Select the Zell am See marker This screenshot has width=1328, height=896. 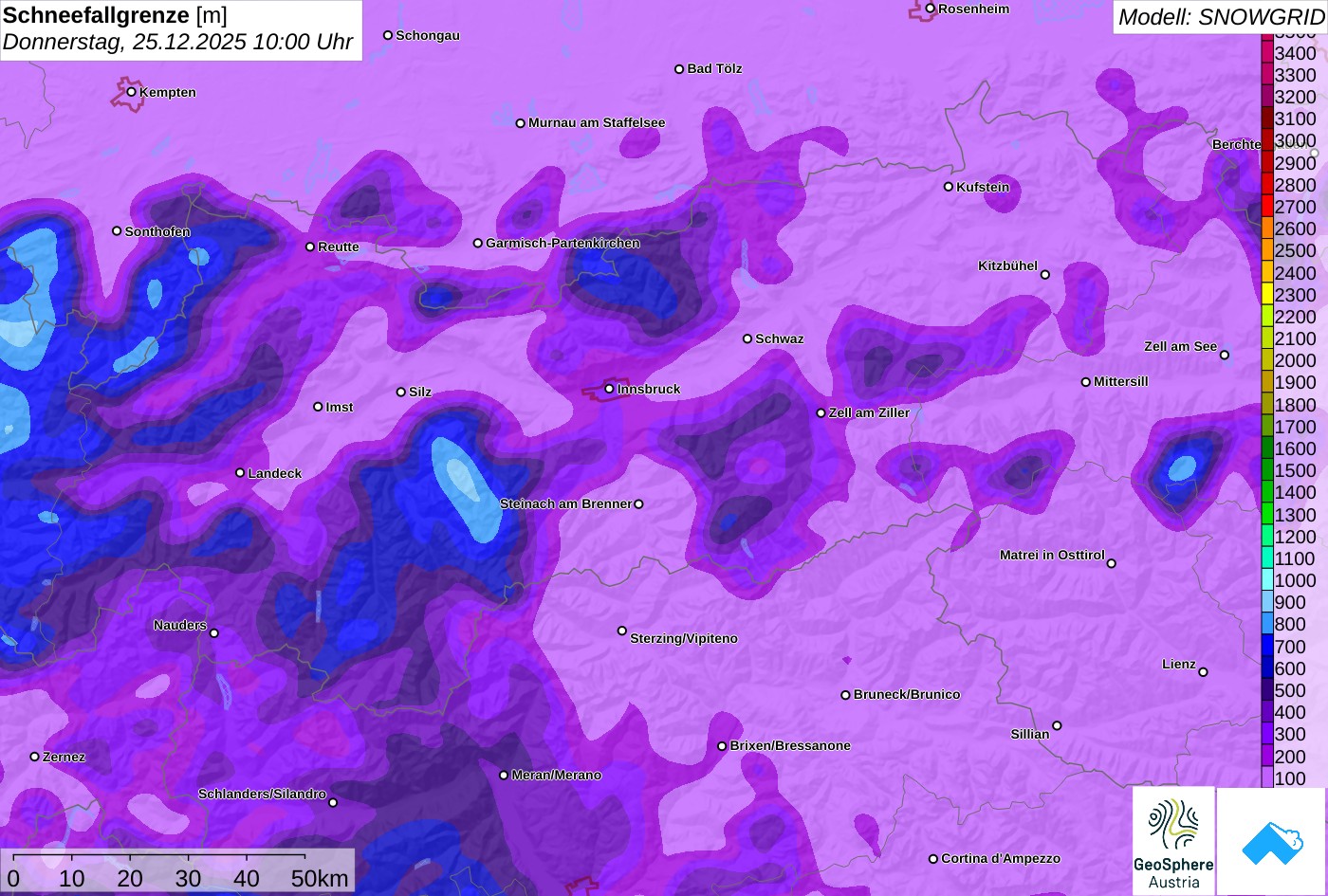[1225, 355]
